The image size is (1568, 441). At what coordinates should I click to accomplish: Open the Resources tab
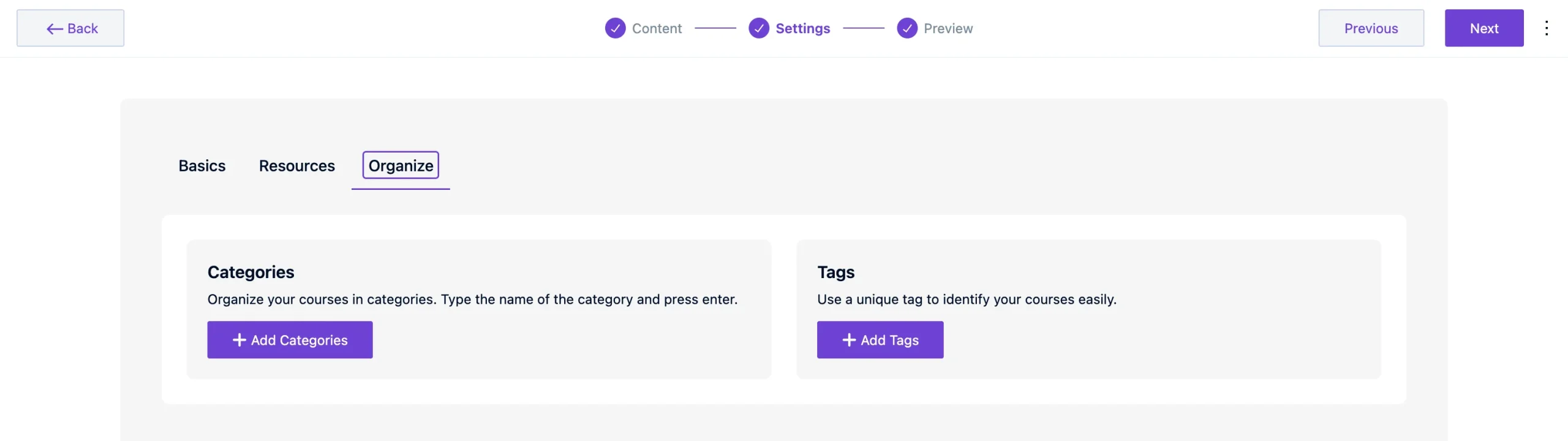pos(296,165)
